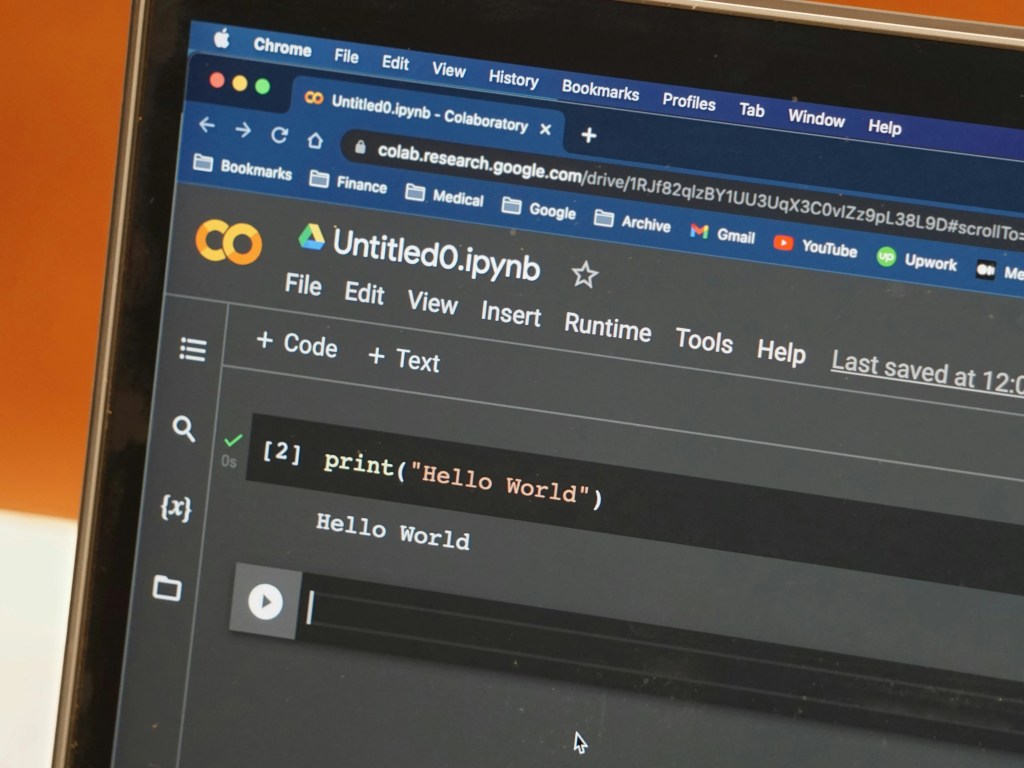Toggle the star to favorite Untitled0.ipynb

pos(584,274)
